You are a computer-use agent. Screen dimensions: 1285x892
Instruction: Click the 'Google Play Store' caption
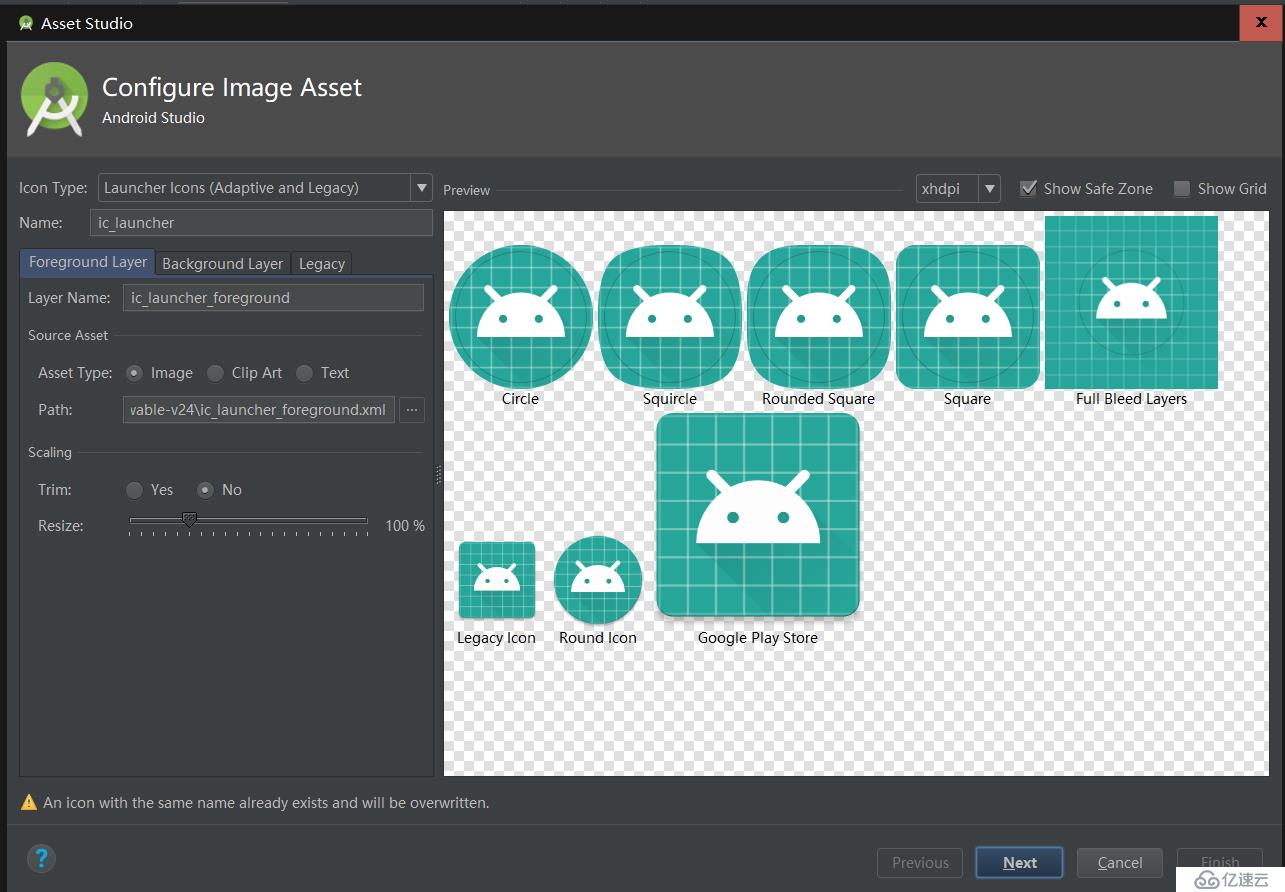(758, 638)
